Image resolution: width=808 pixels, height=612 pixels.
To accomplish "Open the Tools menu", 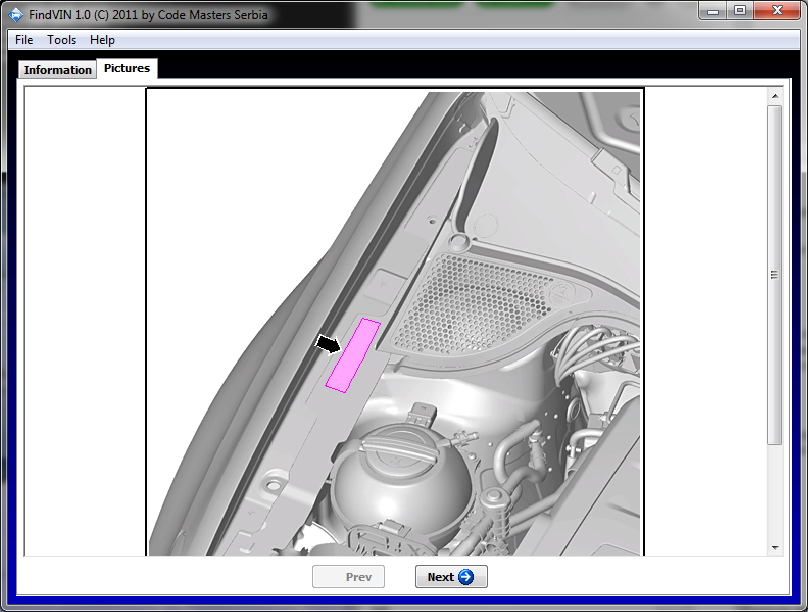I will [x=61, y=40].
